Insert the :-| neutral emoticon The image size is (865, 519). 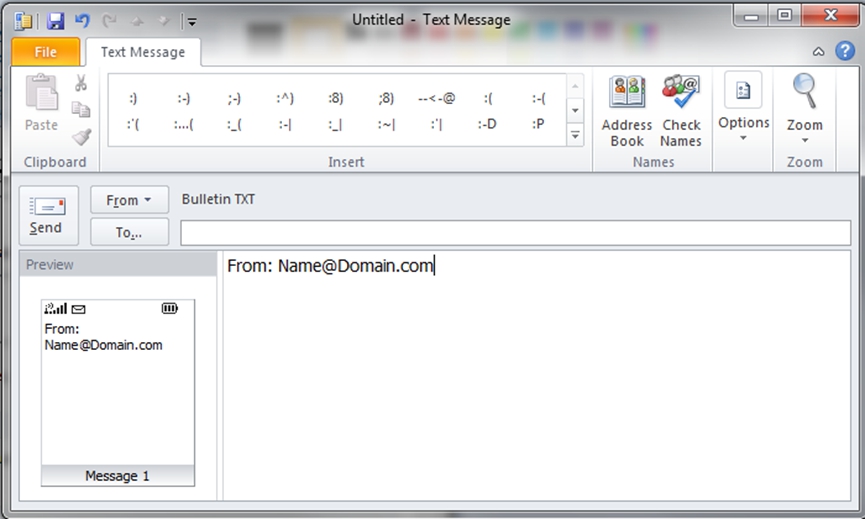click(285, 124)
